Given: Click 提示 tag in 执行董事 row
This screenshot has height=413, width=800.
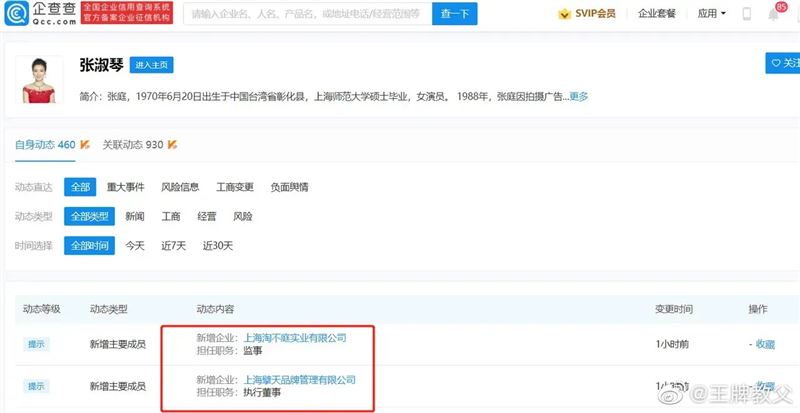Looking at the screenshot, I should tap(36, 386).
